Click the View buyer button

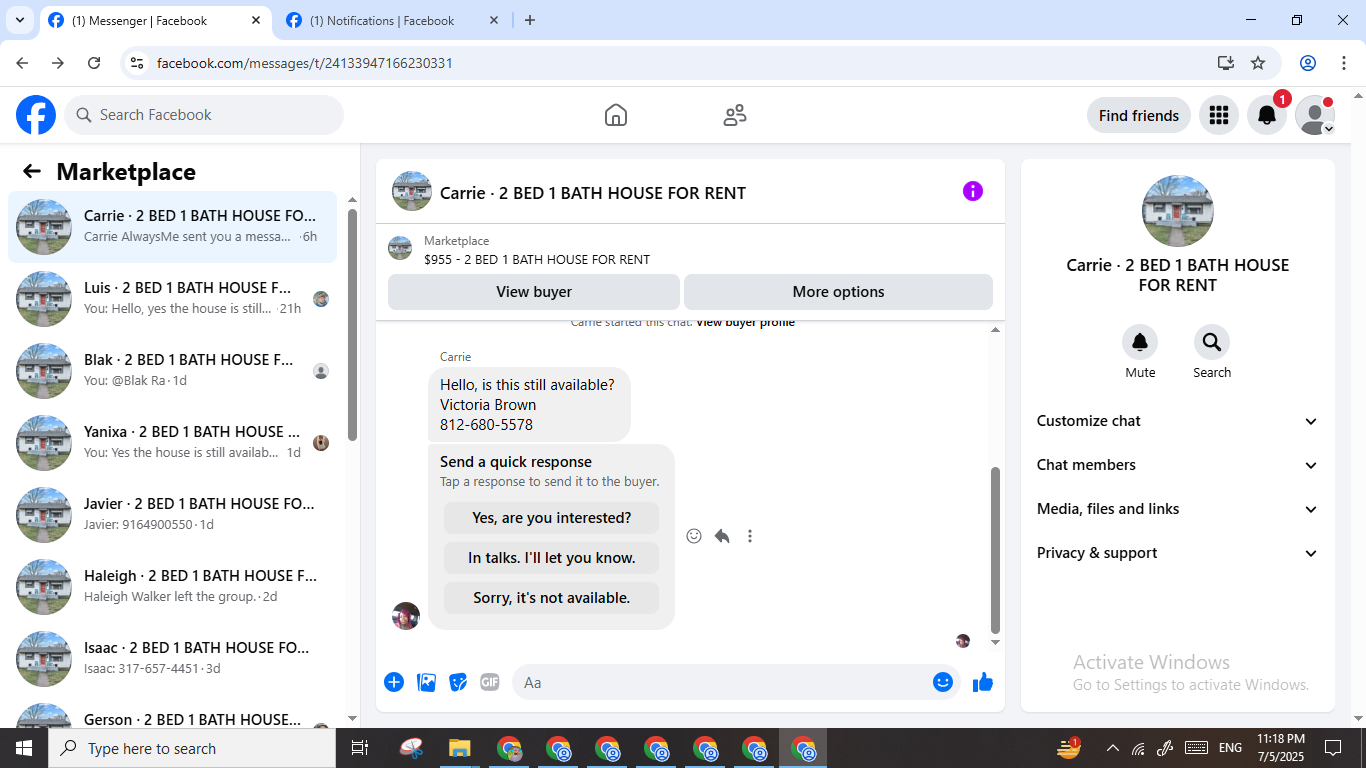pos(534,292)
